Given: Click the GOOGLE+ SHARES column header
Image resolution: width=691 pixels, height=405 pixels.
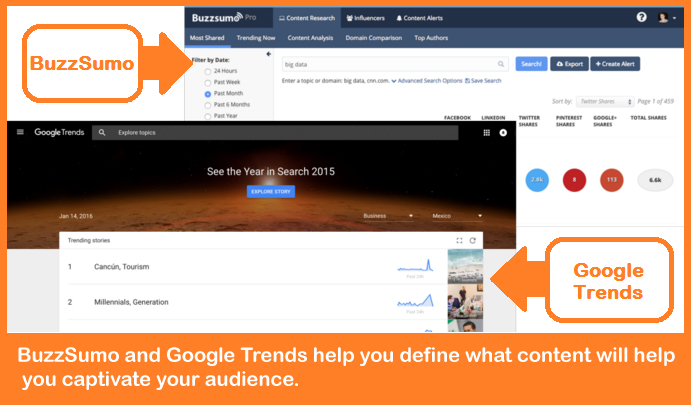Looking at the screenshot, I should coord(605,121).
